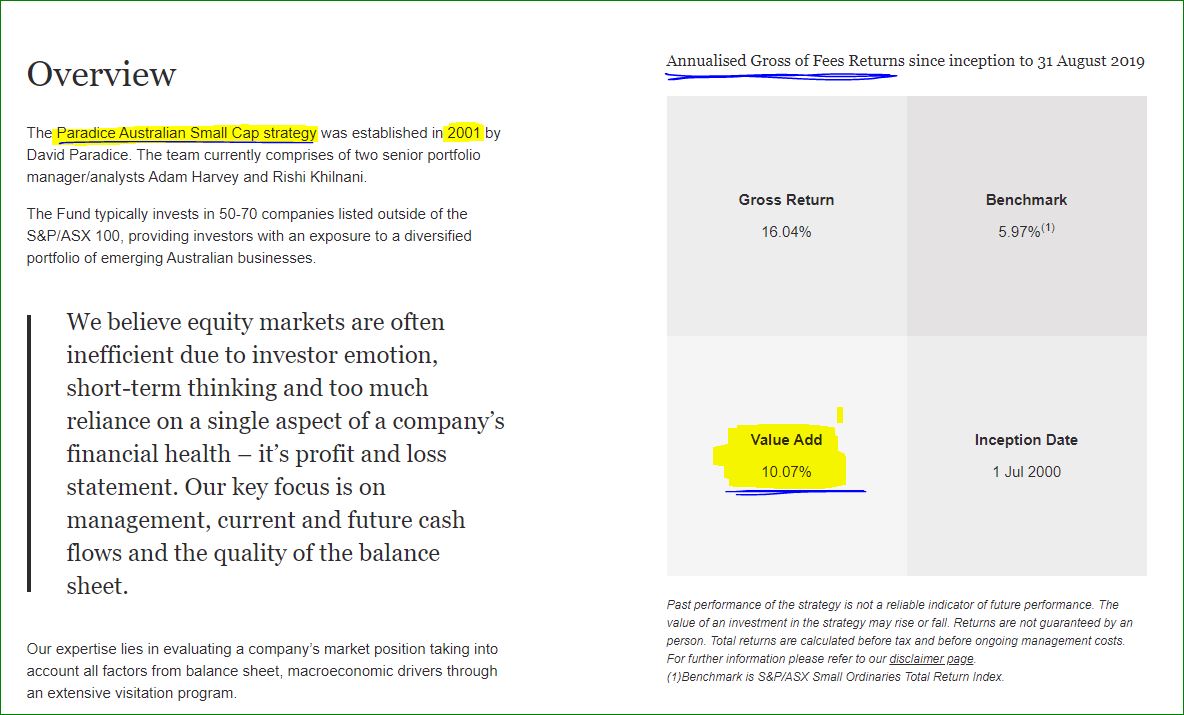Click the 16.04% gross return figure
This screenshot has height=715, width=1184.
coord(786,232)
